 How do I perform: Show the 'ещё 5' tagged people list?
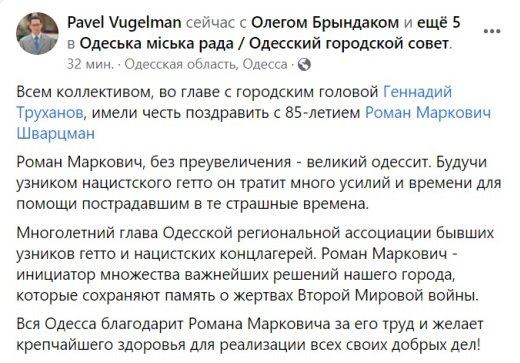pyautogui.click(x=439, y=23)
